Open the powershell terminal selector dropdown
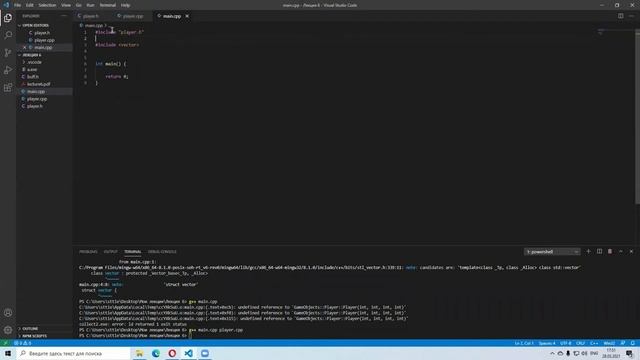This screenshot has width=640, height=360. 552,252
